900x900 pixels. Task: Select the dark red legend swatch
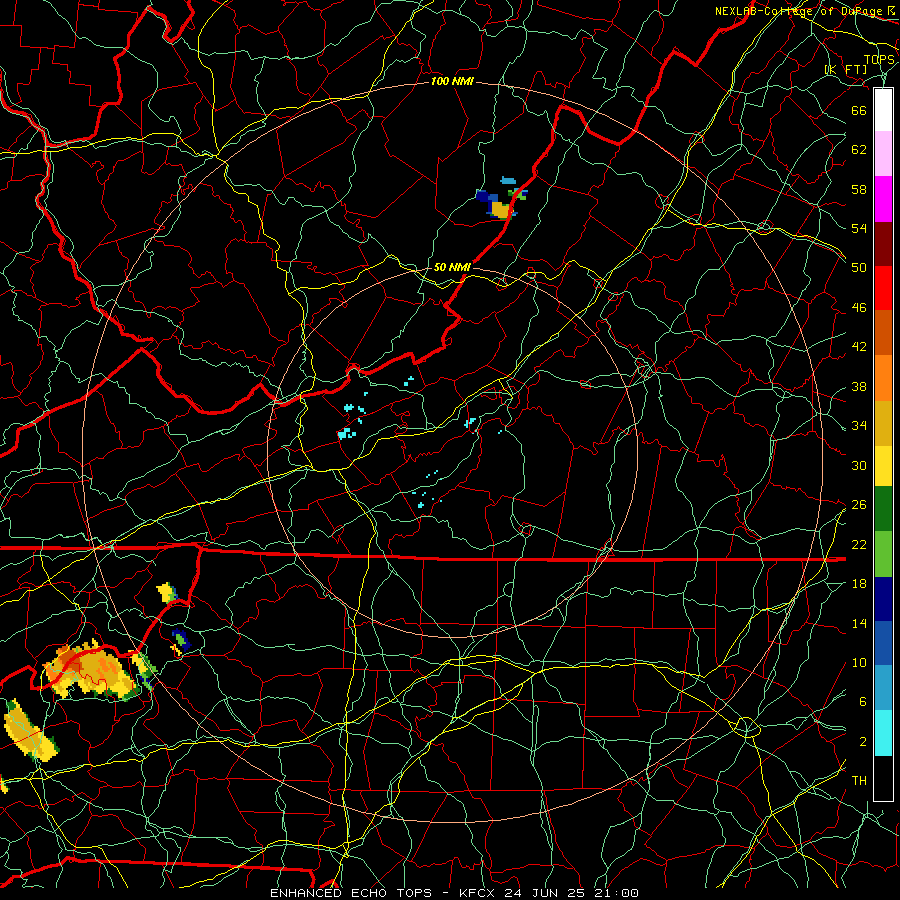(x=883, y=243)
